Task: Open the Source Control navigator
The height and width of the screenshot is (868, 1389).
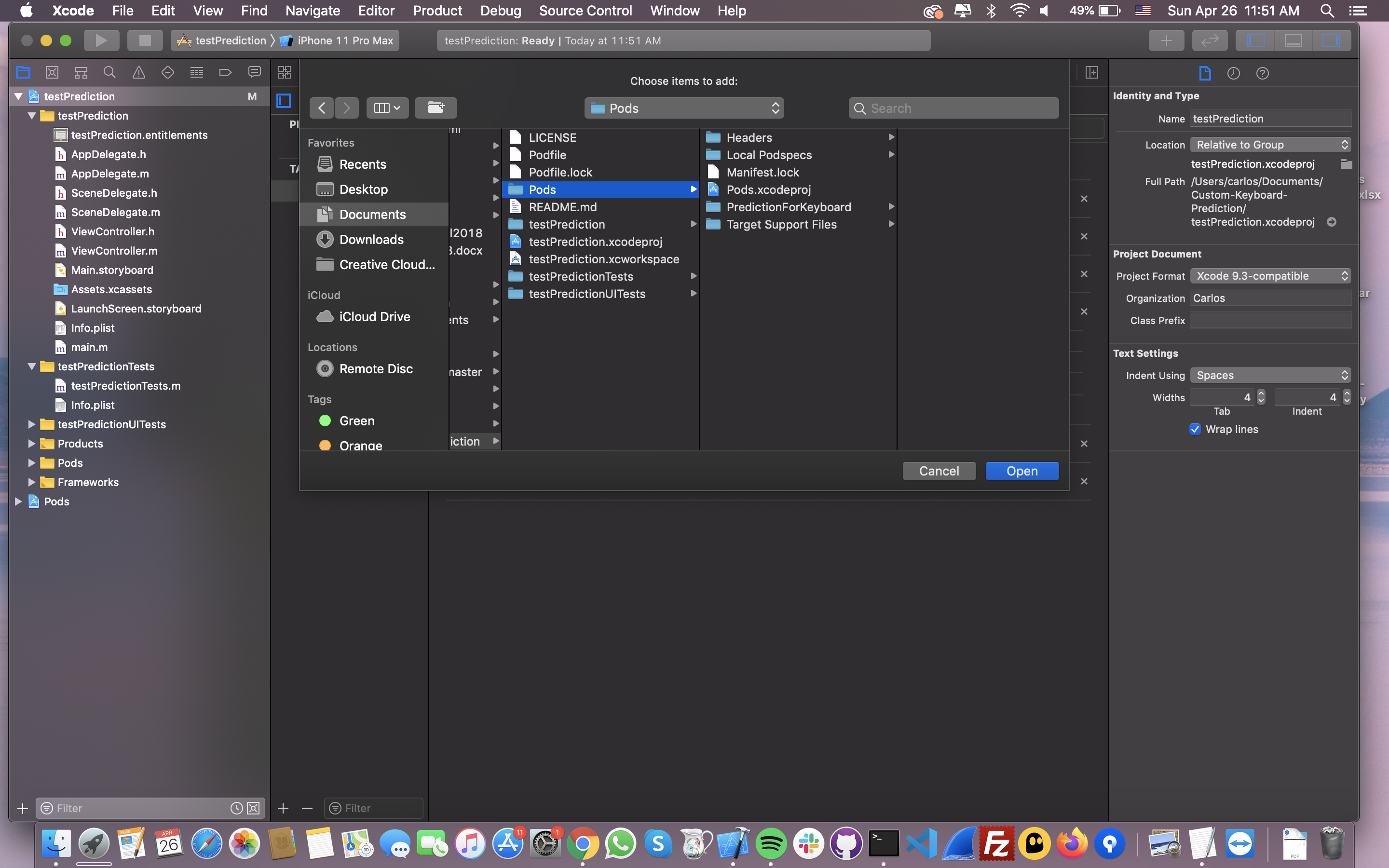Action: [x=52, y=72]
